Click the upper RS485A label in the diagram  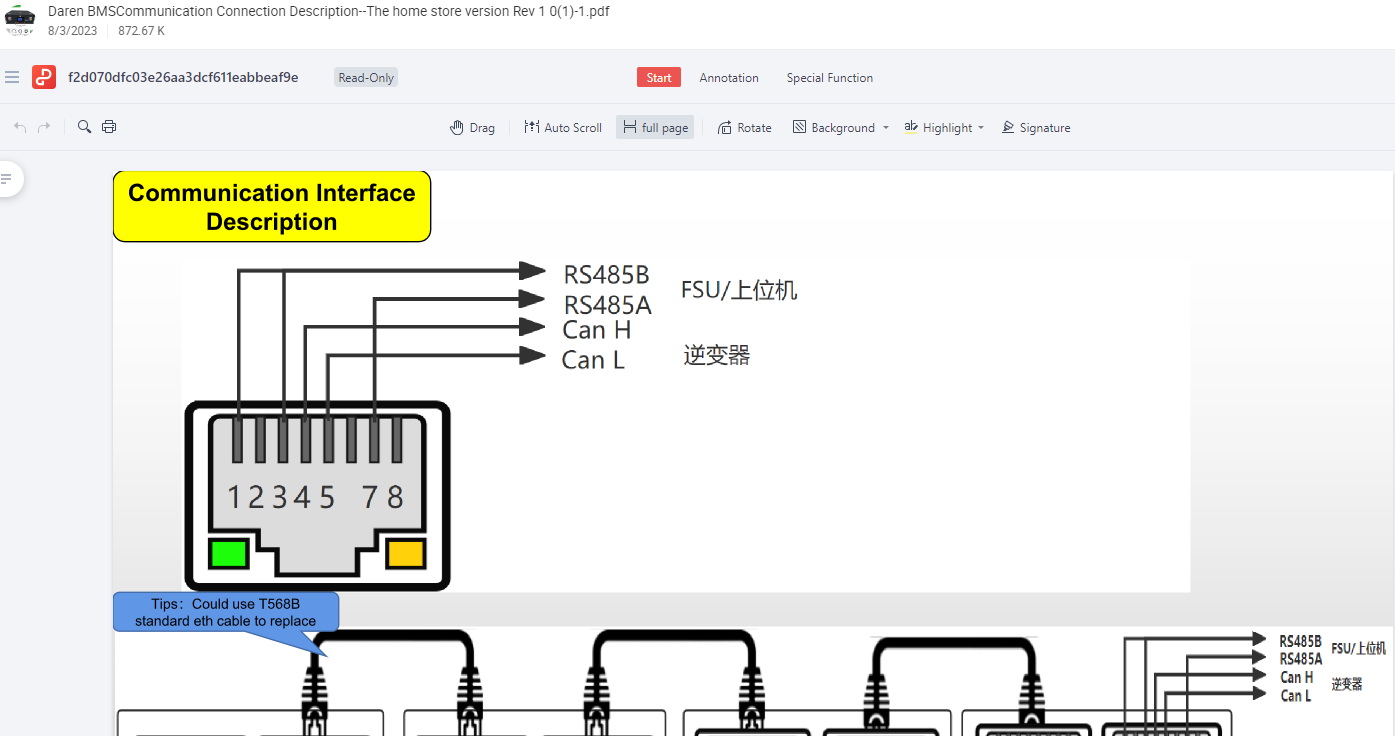(x=608, y=304)
